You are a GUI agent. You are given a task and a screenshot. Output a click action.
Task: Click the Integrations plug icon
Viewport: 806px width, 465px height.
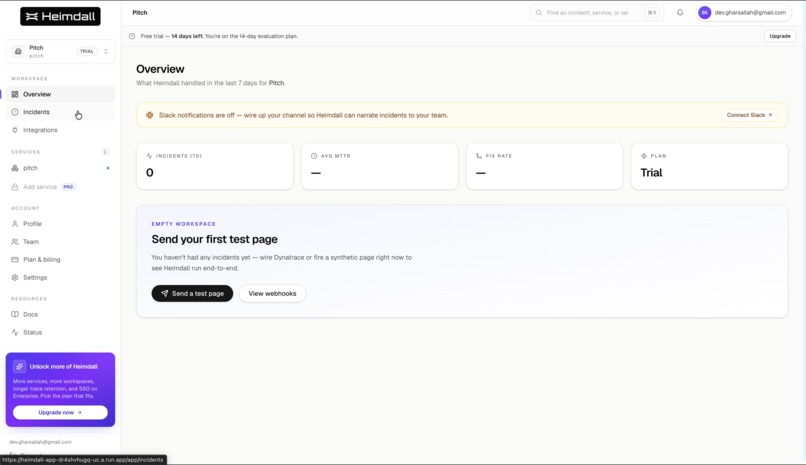15,130
